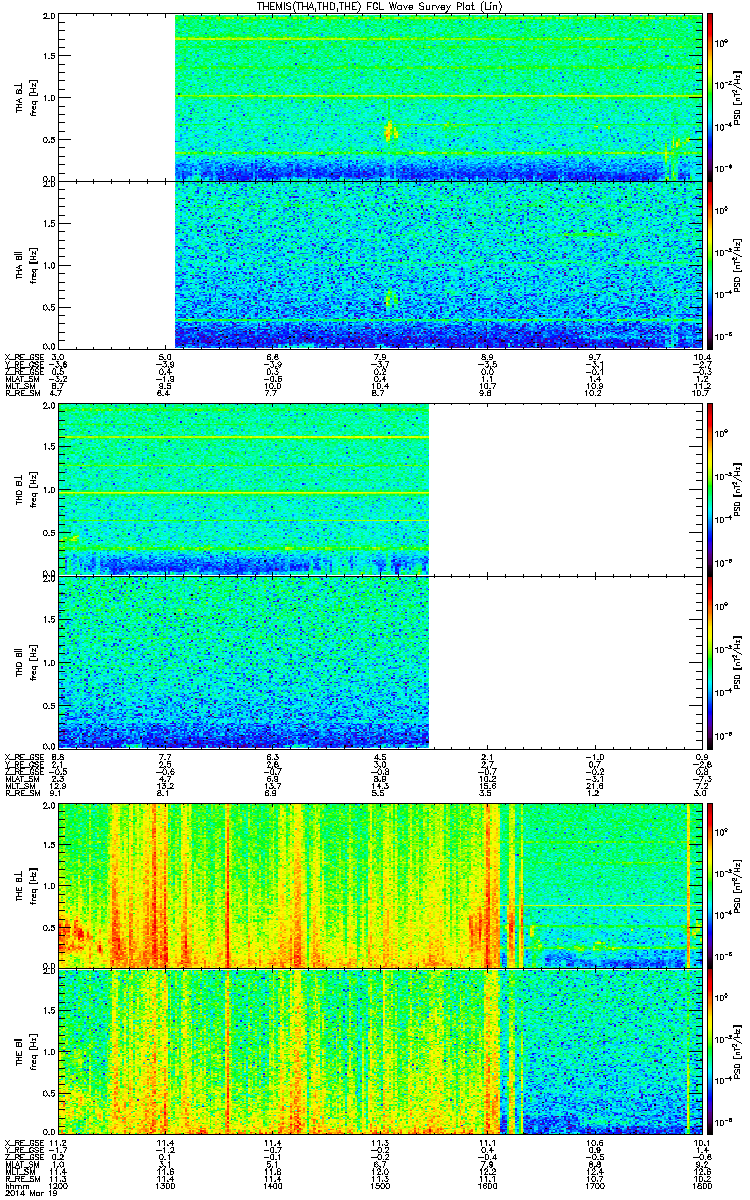This screenshot has height=1200, width=750.
Task: Click the THA B⊥ panel color bar
Action: pyautogui.click(x=712, y=97)
